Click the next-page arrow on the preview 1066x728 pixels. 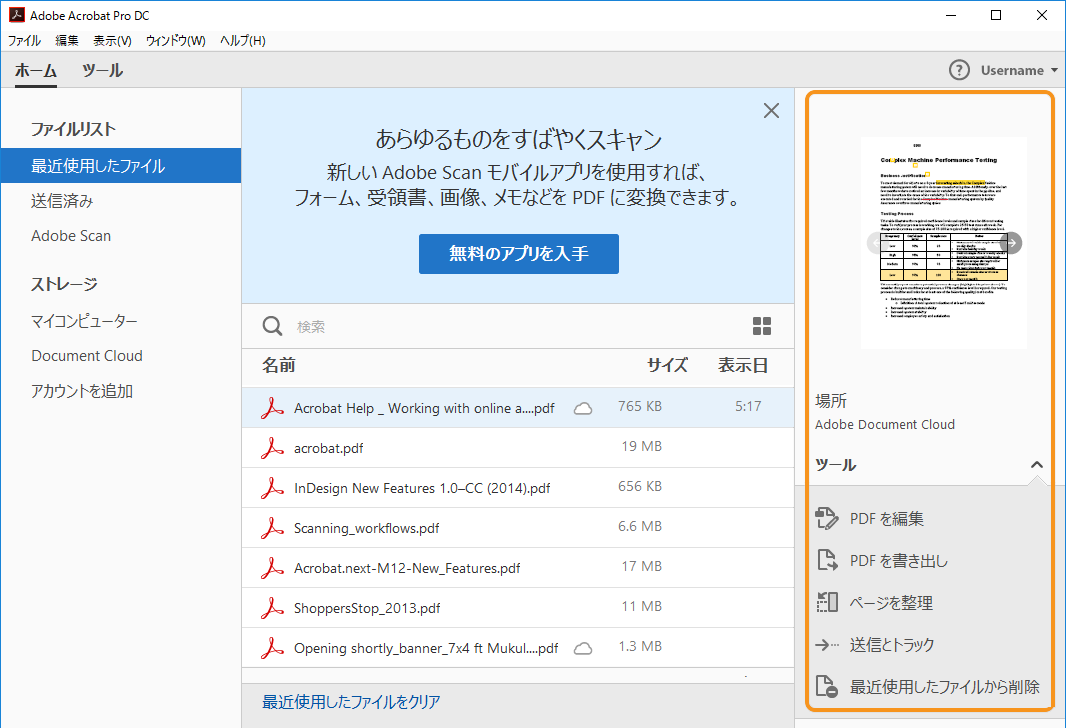click(1011, 242)
